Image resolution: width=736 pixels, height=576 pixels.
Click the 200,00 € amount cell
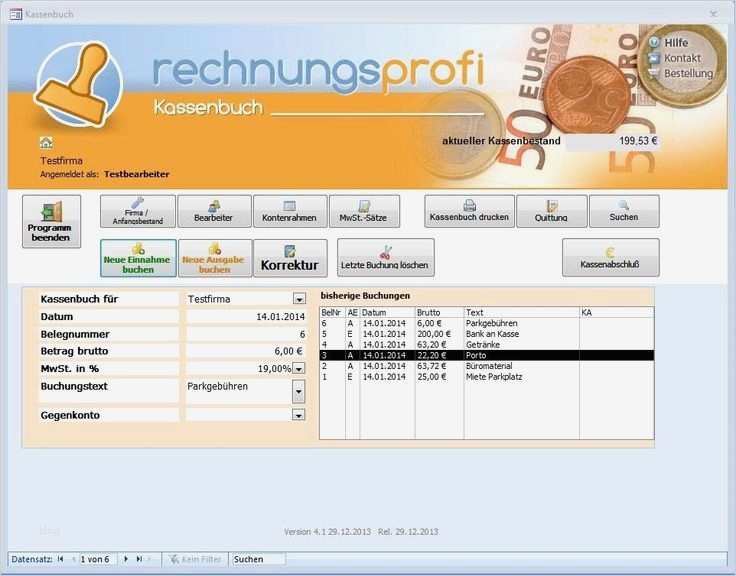pos(434,334)
